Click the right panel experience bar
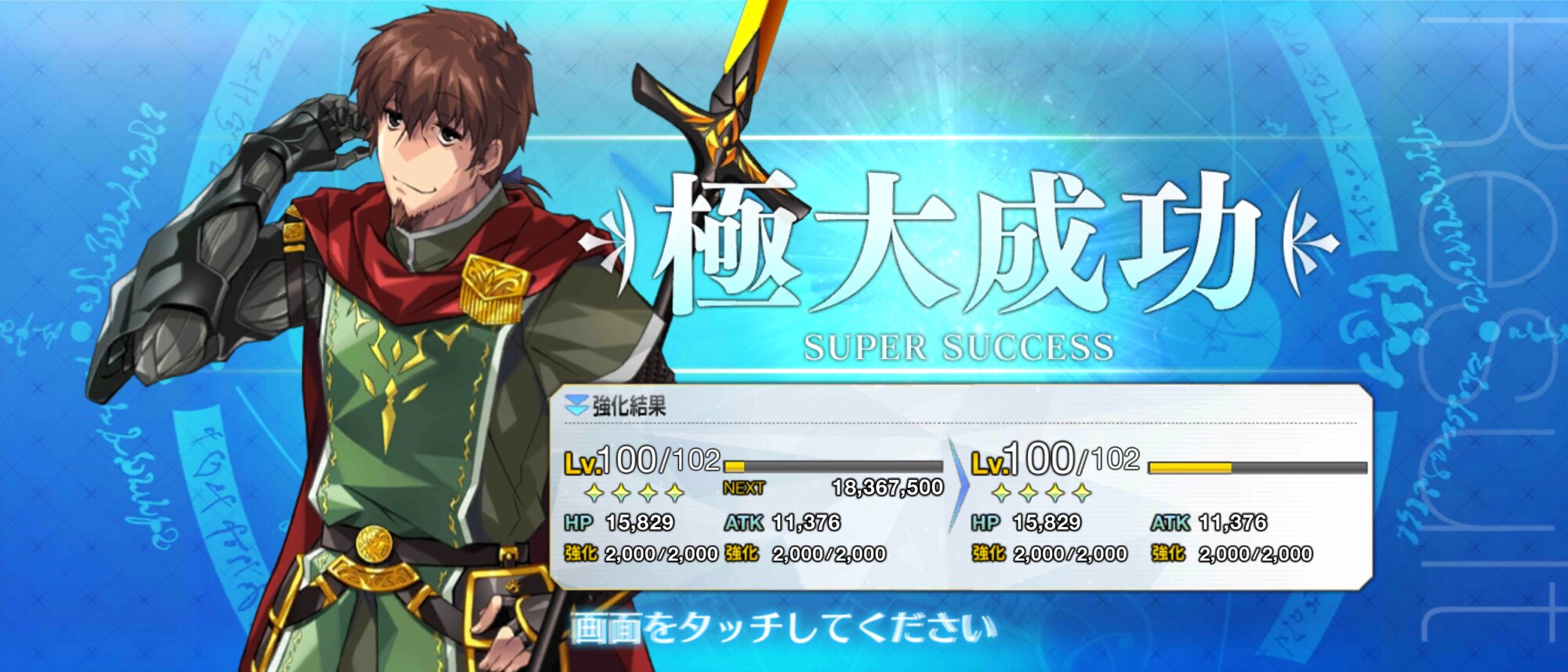Viewport: 1568px width, 672px height. click(1258, 467)
